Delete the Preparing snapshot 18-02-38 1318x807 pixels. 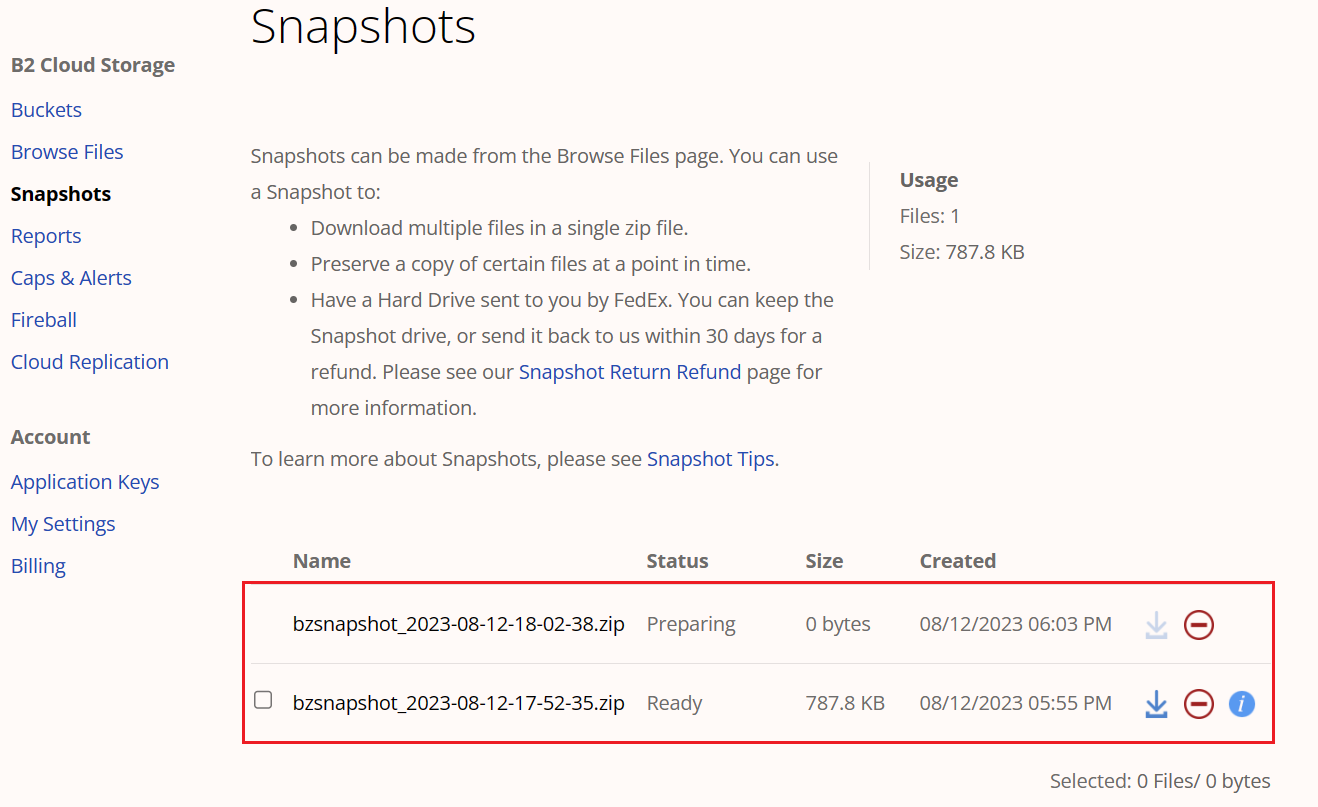(1198, 625)
